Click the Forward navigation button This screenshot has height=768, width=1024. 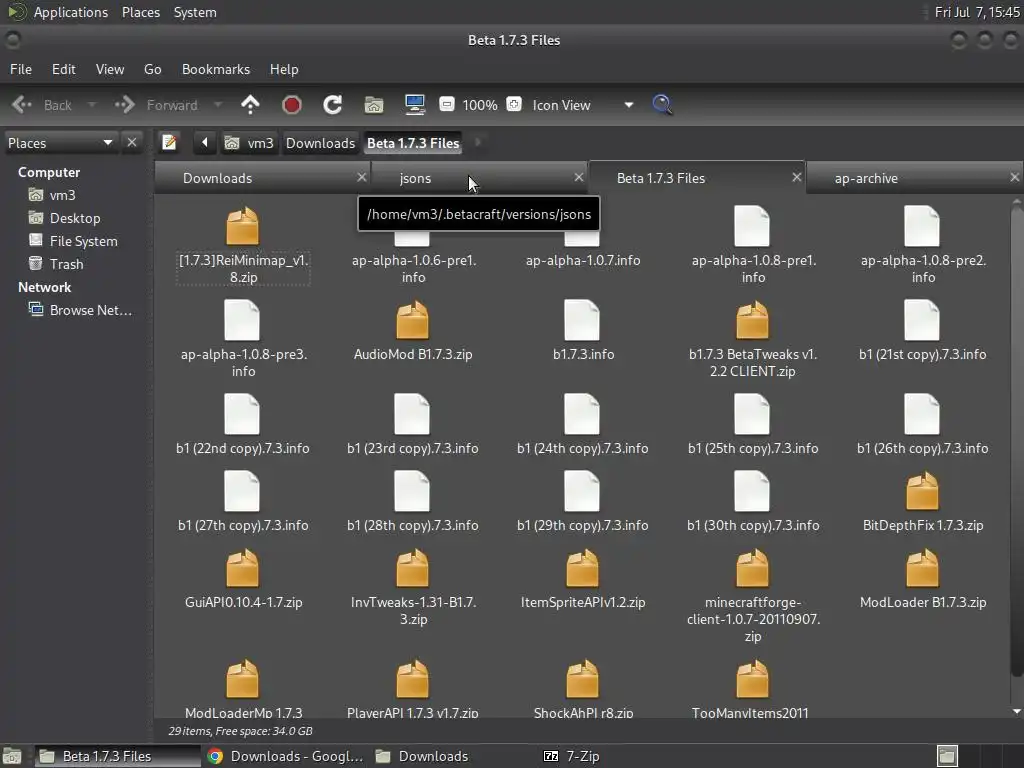pos(157,104)
